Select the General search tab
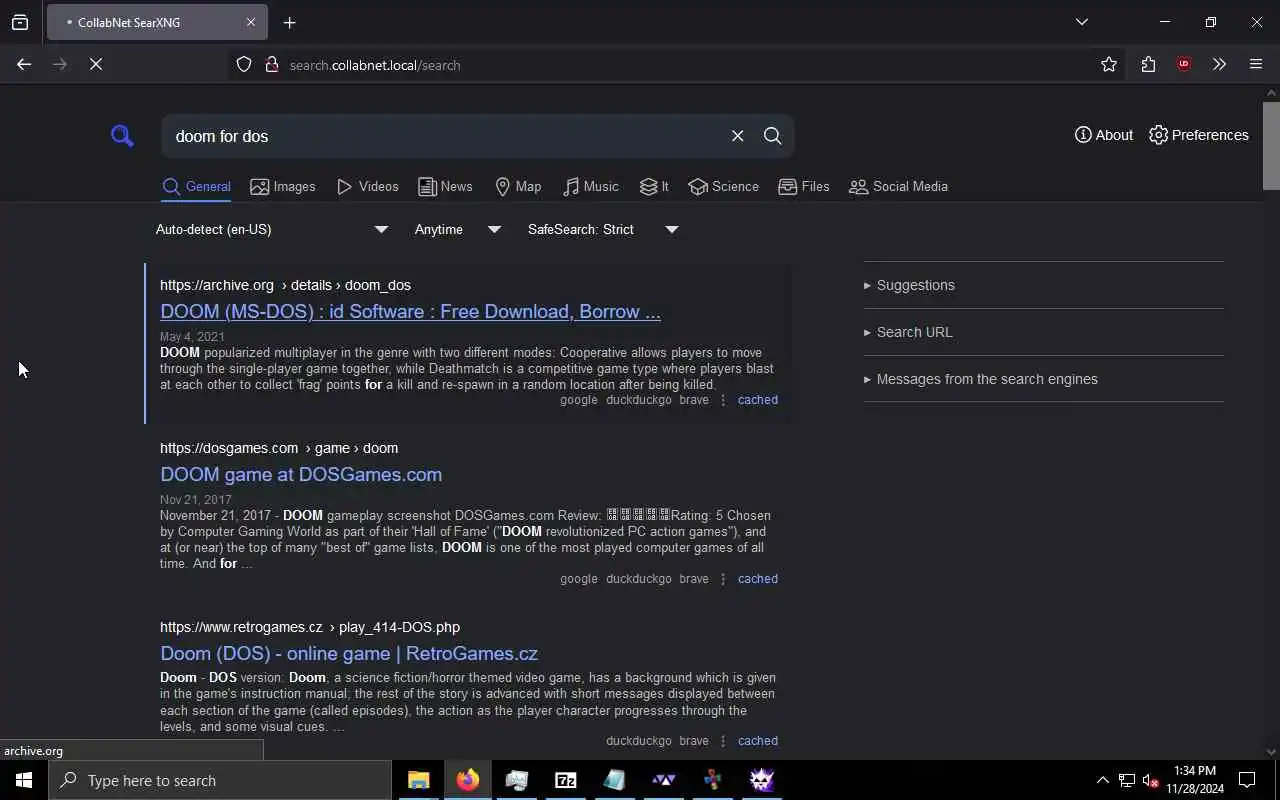The height and width of the screenshot is (800, 1280). pyautogui.click(x=196, y=187)
